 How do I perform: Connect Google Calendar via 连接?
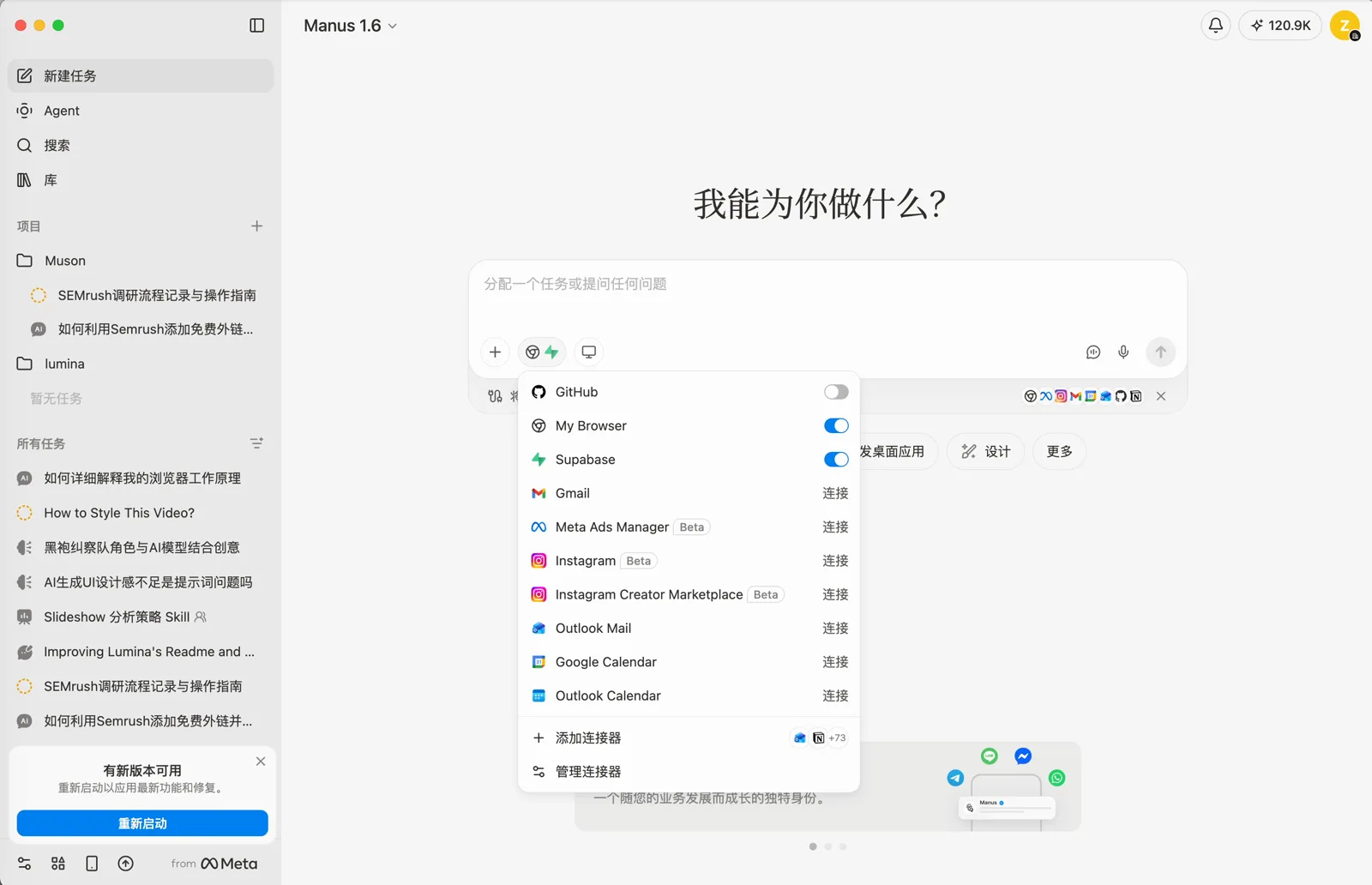(x=835, y=662)
